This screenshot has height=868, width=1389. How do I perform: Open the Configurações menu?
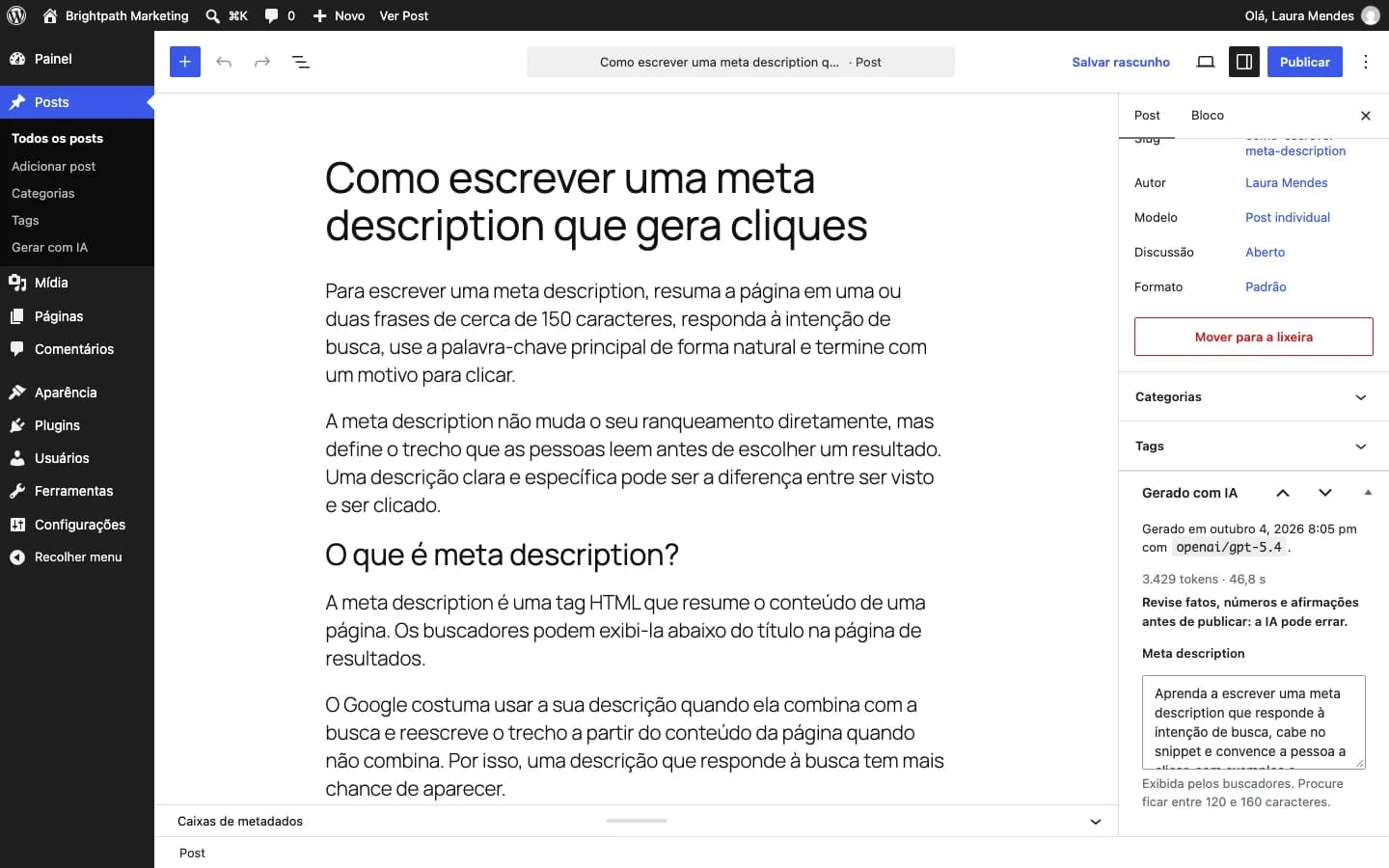click(77, 525)
